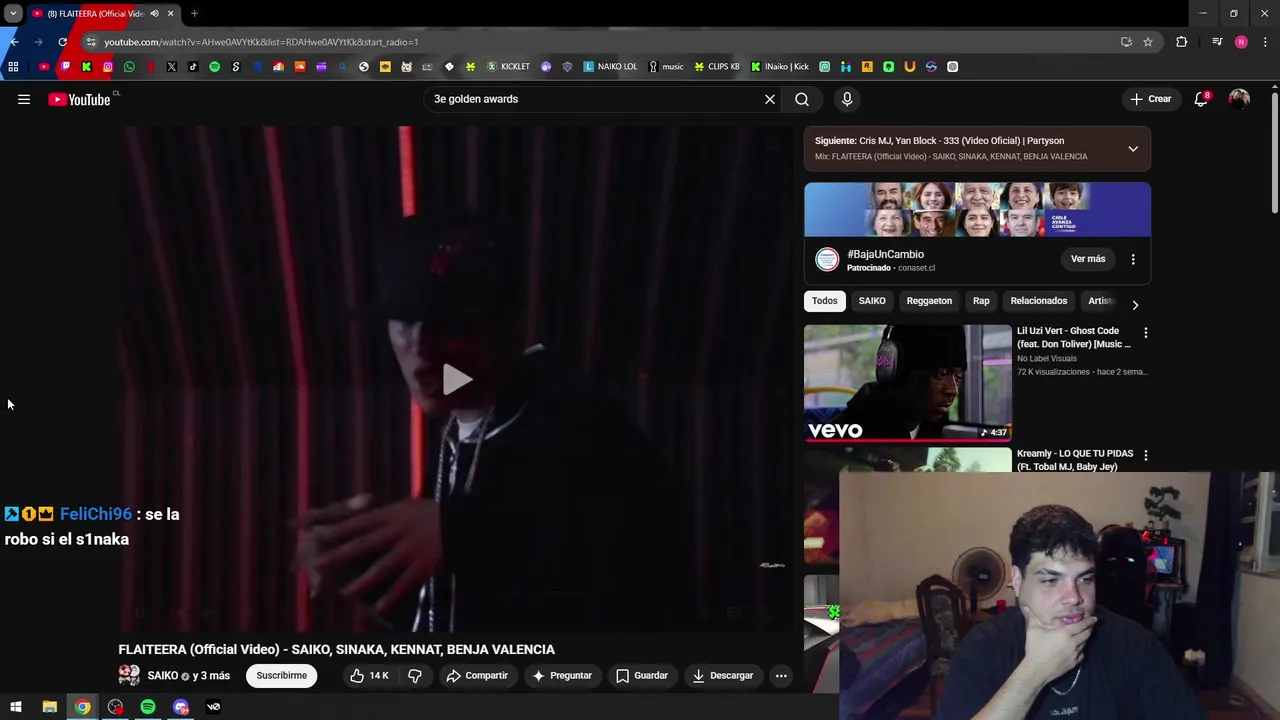Open the YouTube guide hamburger menu
The height and width of the screenshot is (720, 1280).
click(24, 99)
